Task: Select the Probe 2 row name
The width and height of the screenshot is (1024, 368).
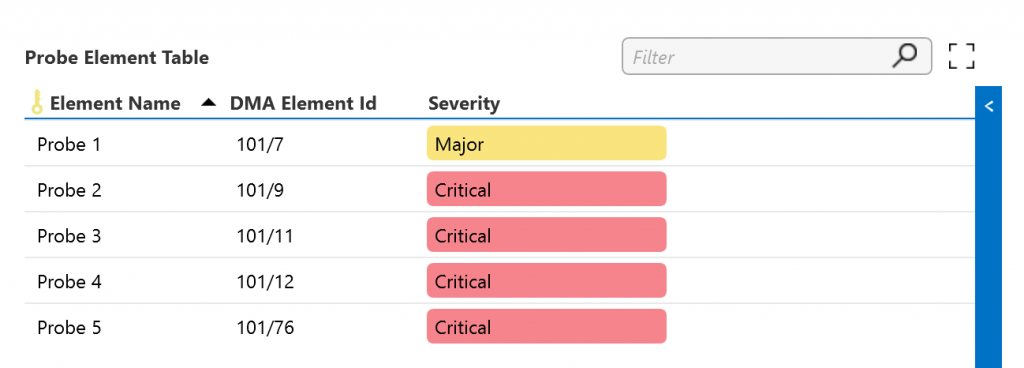Action: [x=69, y=190]
